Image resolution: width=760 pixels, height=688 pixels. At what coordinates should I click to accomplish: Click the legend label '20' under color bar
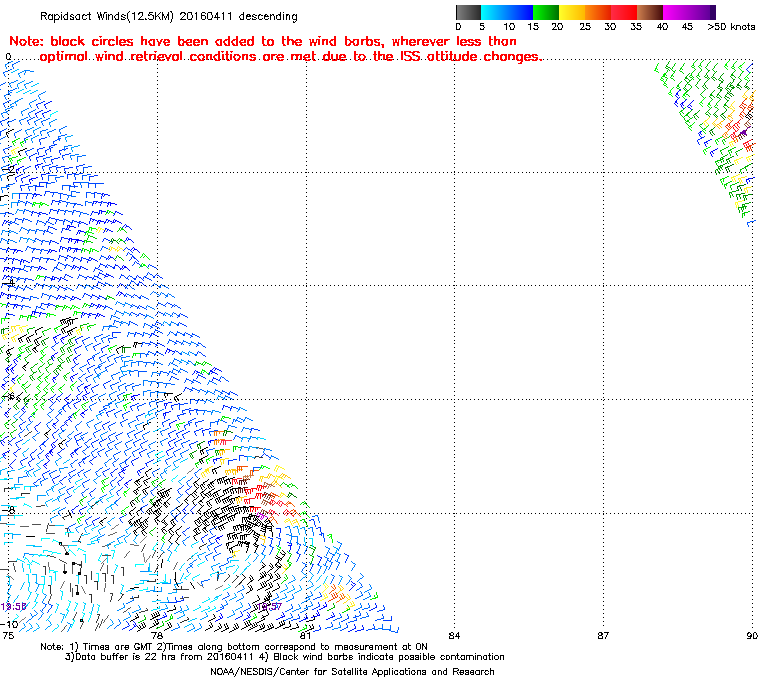point(557,27)
